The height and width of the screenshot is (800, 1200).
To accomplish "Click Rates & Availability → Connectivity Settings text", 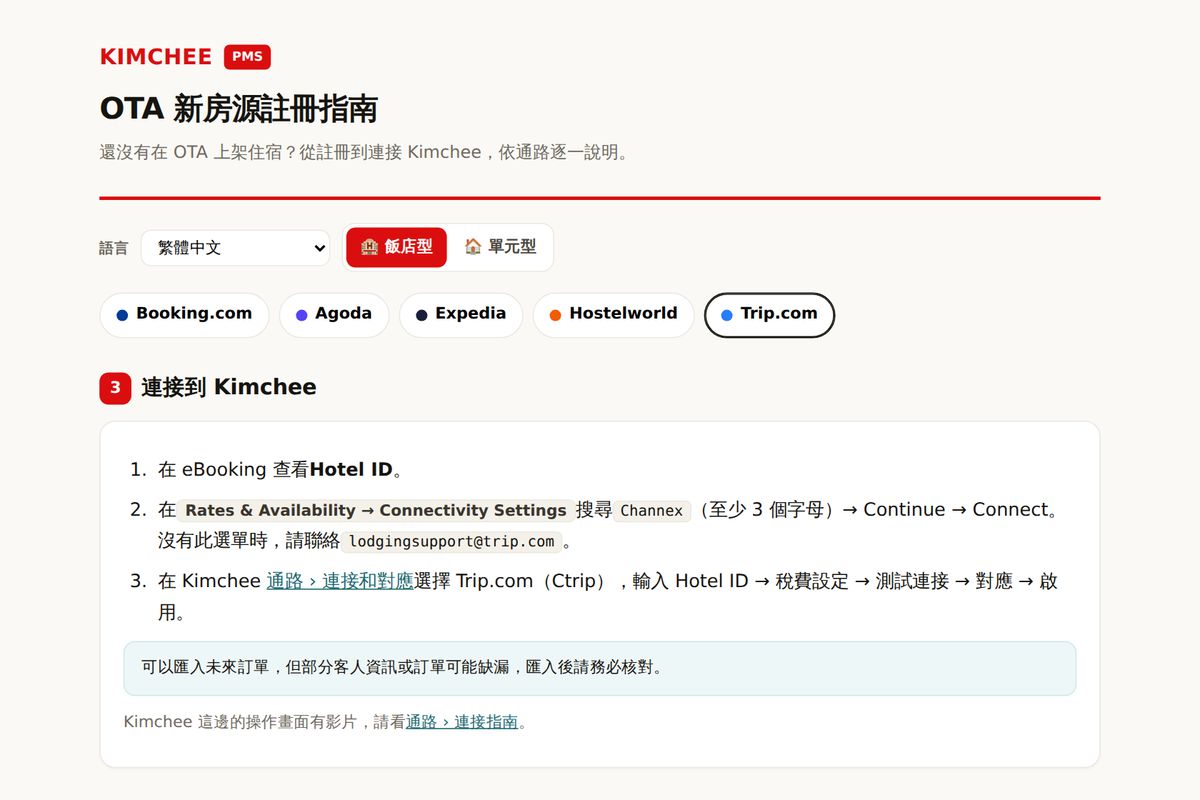I will click(x=376, y=510).
